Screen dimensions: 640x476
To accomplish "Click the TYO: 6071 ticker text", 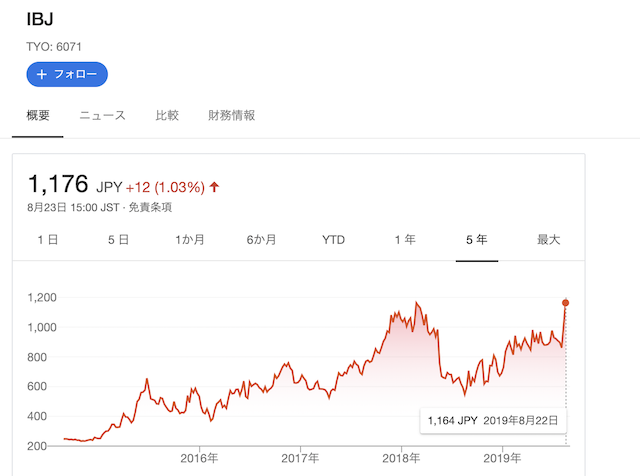I will 54,47.
